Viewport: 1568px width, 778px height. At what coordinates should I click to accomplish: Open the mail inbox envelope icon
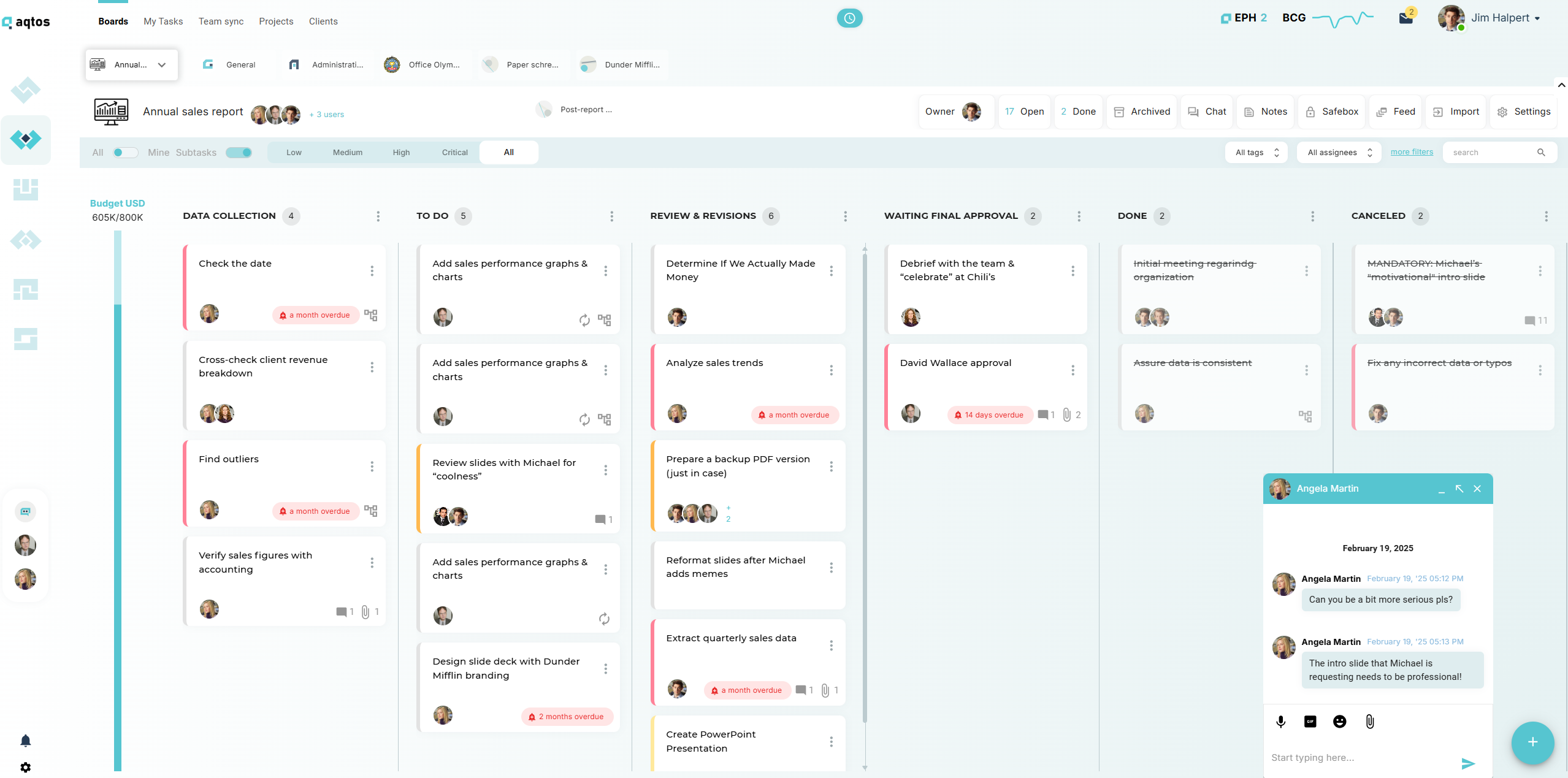coord(1405,18)
